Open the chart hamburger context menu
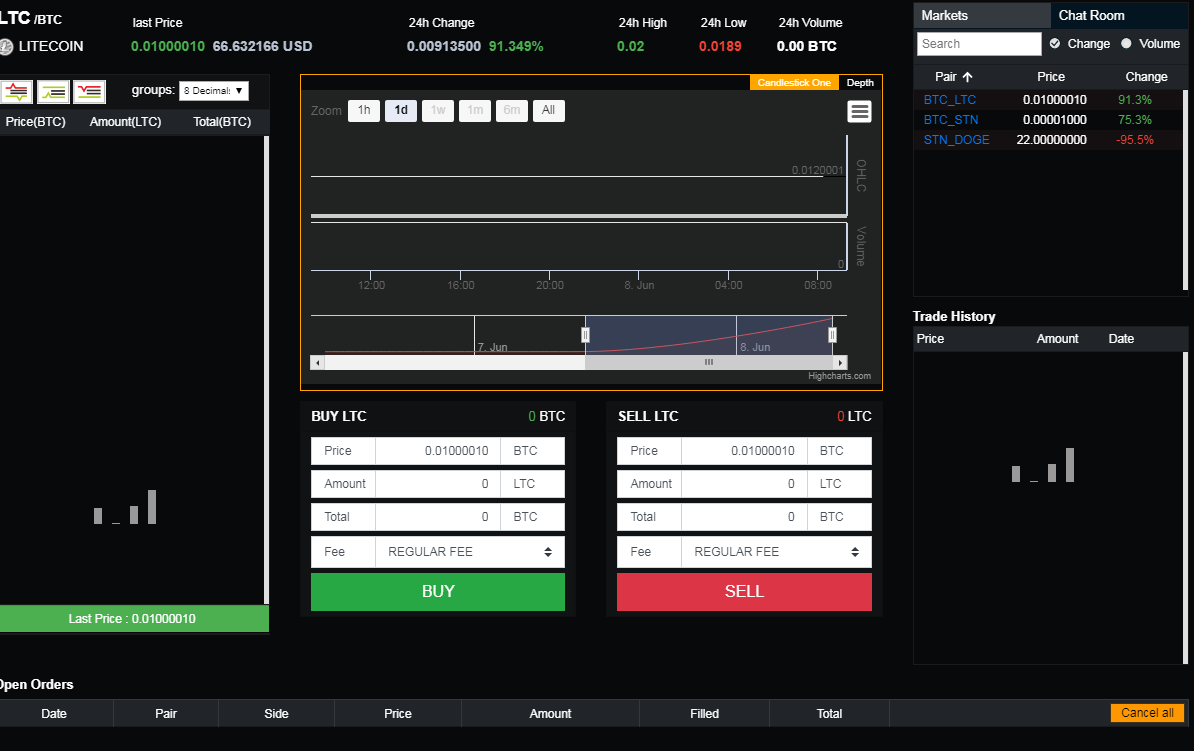This screenshot has width=1194, height=751. tap(860, 112)
